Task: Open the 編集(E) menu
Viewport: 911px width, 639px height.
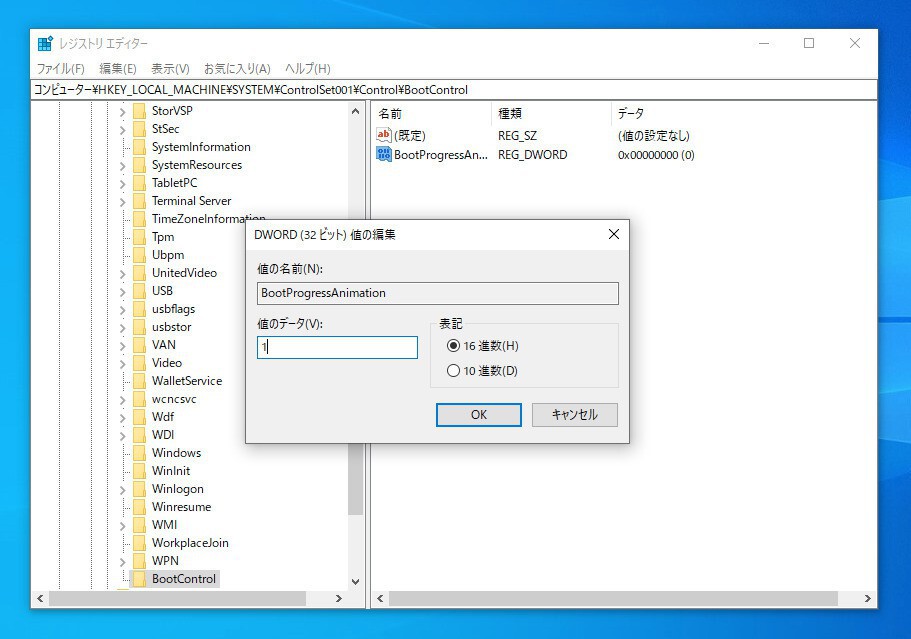Action: point(117,69)
